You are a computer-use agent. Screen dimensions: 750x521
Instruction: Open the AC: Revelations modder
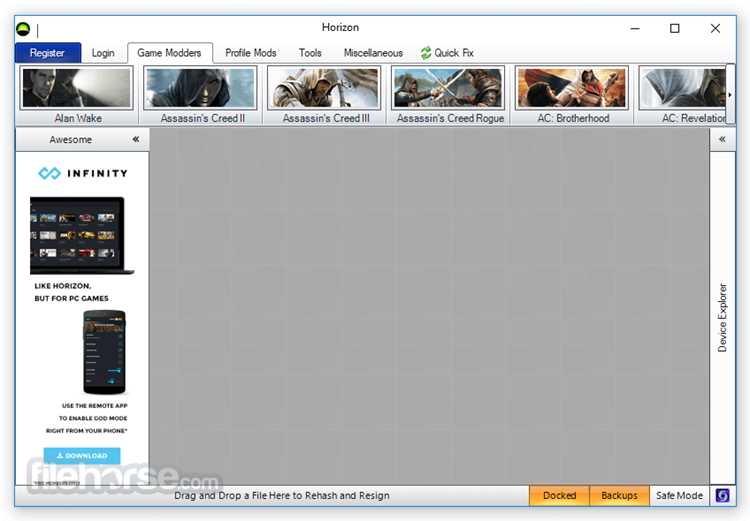[x=682, y=95]
